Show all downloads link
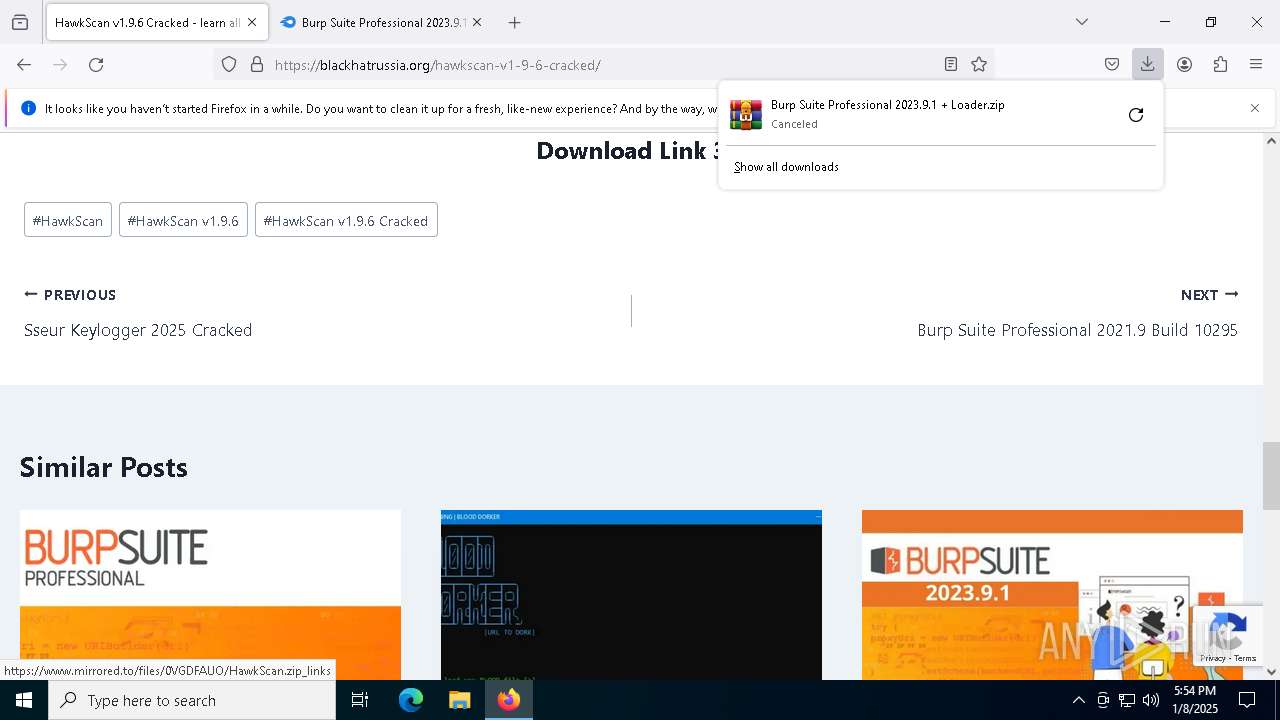The image size is (1280, 720). click(786, 167)
